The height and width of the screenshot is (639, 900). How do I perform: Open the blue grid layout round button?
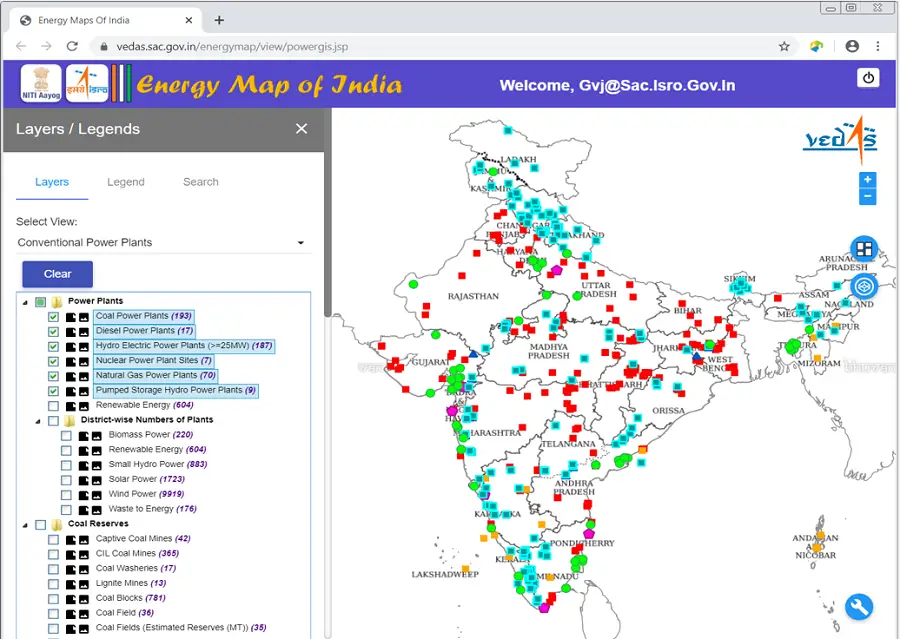click(x=864, y=249)
